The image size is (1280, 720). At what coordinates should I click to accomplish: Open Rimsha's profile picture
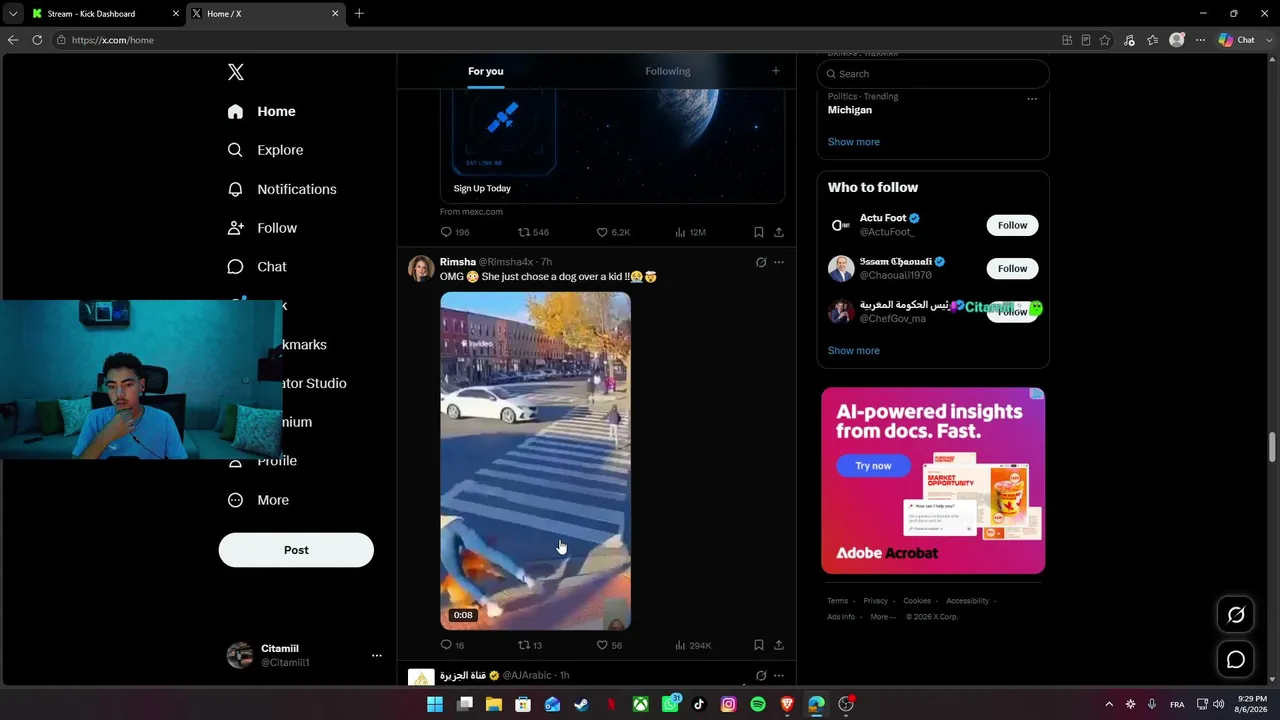point(421,268)
